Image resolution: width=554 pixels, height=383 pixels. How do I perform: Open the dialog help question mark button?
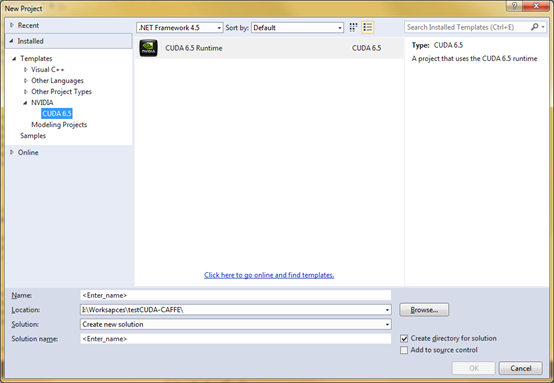click(514, 6)
